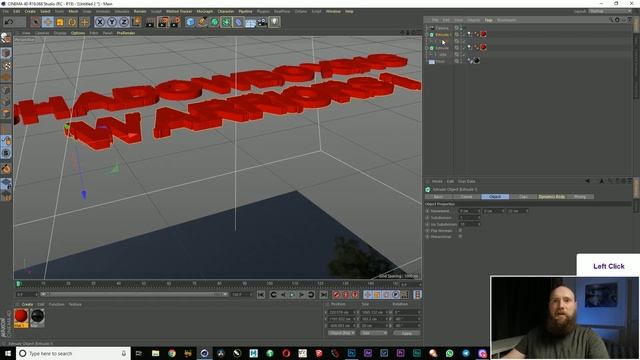The height and width of the screenshot is (360, 640).
Task: Click the back arrow in Attributes Manager
Action: 587,181
